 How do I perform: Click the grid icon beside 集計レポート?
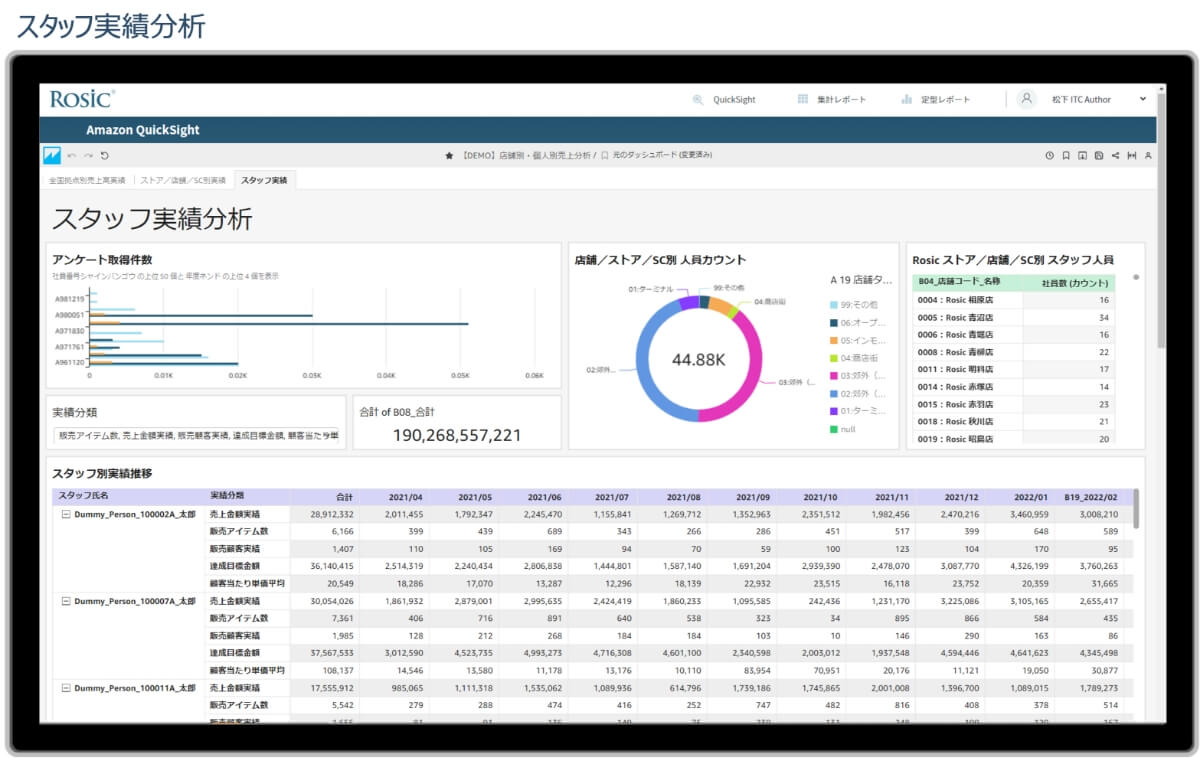click(803, 99)
